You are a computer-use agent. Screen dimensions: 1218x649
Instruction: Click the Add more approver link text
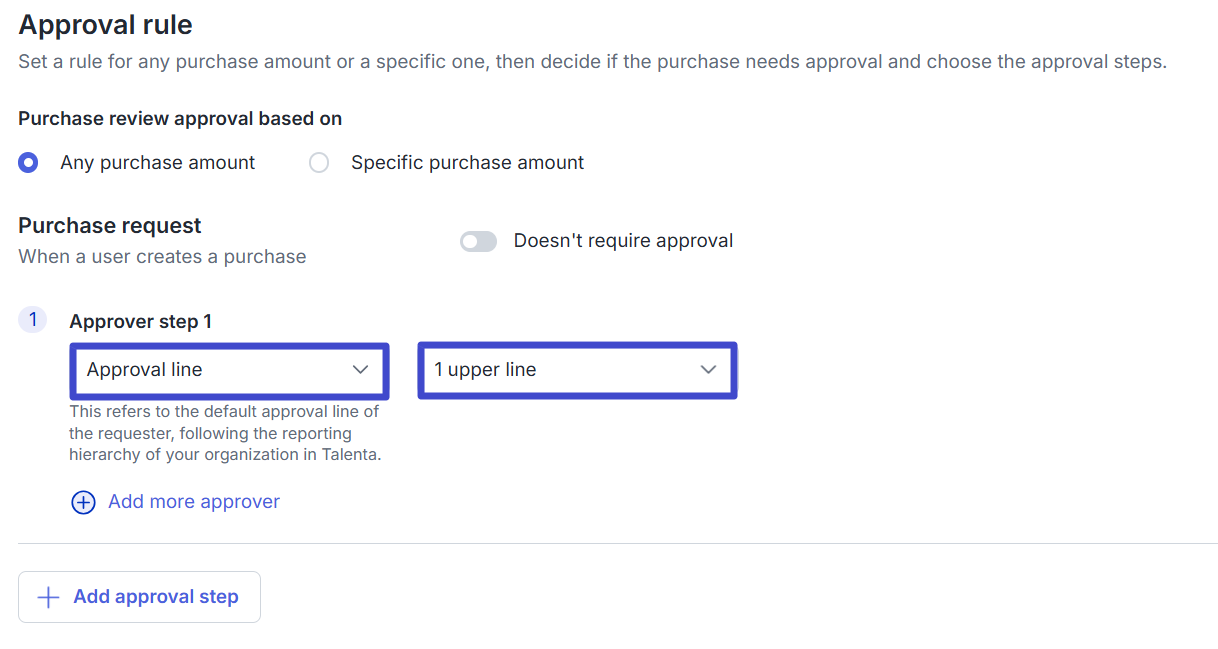tap(194, 502)
